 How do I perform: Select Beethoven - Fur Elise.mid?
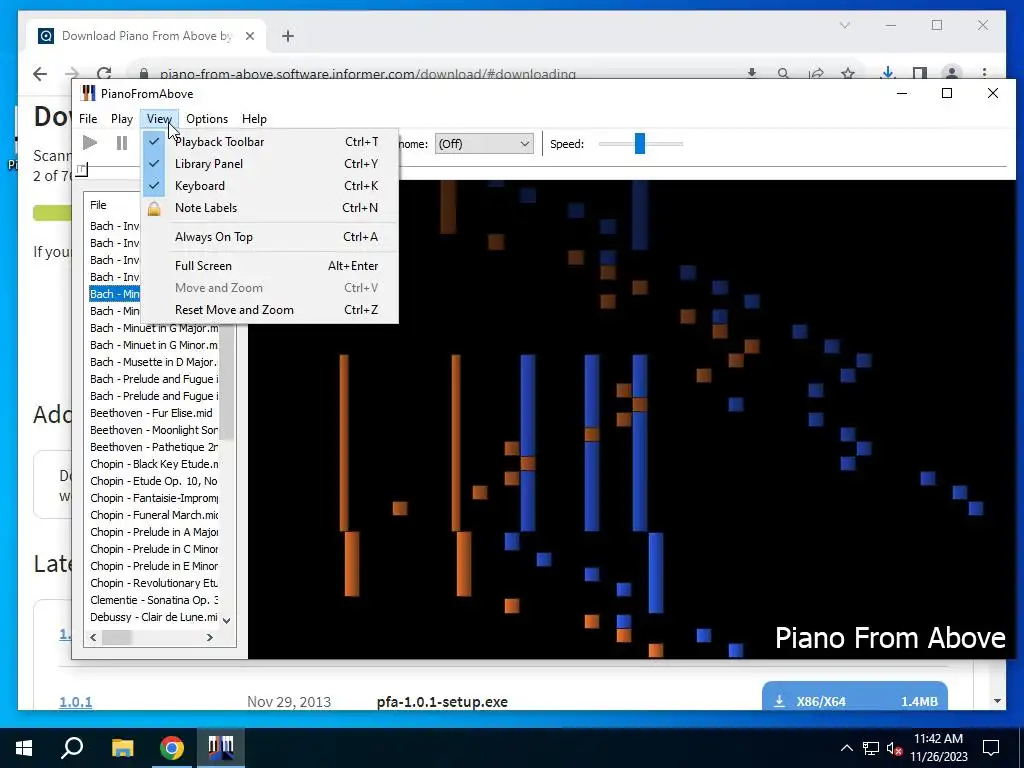[152, 413]
